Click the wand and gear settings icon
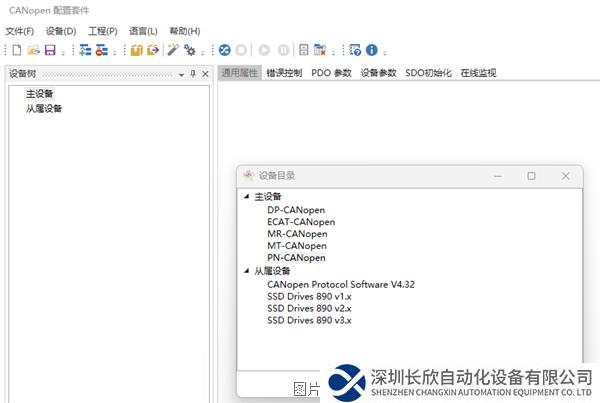This screenshot has height=403, width=600. 173,50
